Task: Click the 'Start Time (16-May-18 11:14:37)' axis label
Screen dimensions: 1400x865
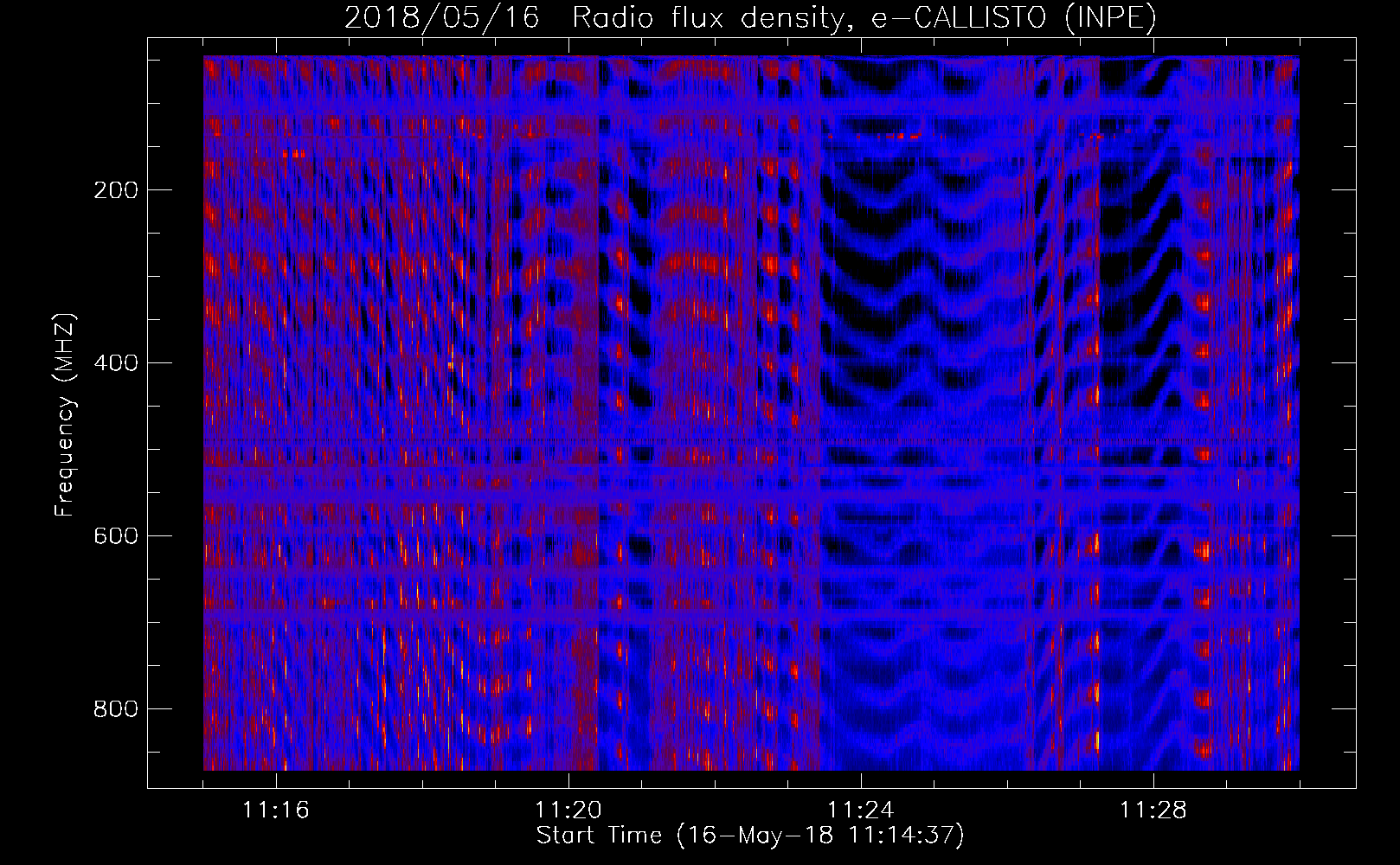Action: coord(750,836)
